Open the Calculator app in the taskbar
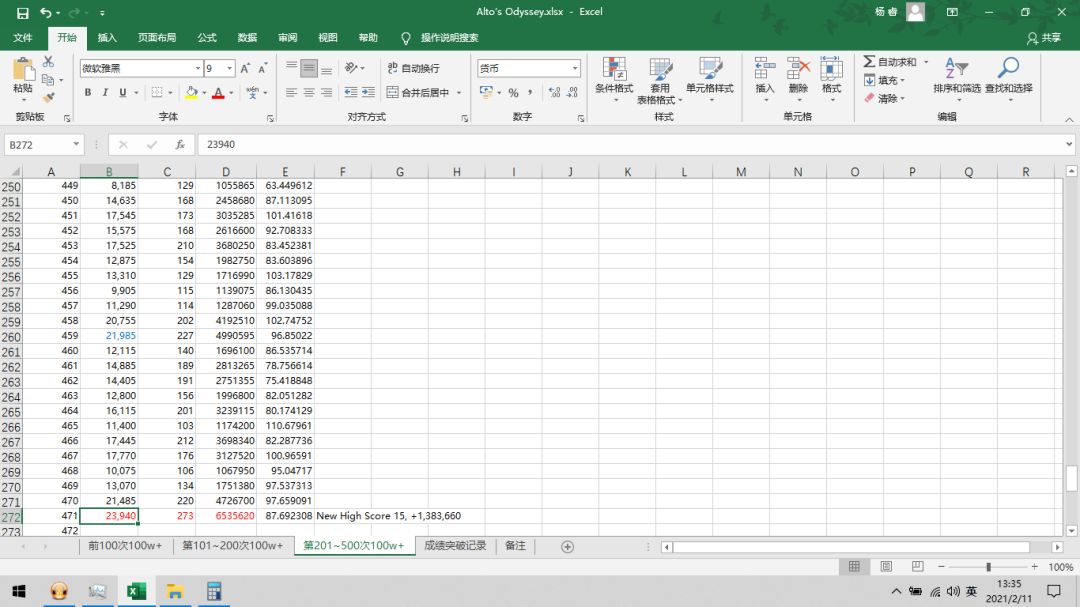Image resolution: width=1080 pixels, height=607 pixels. 213,591
